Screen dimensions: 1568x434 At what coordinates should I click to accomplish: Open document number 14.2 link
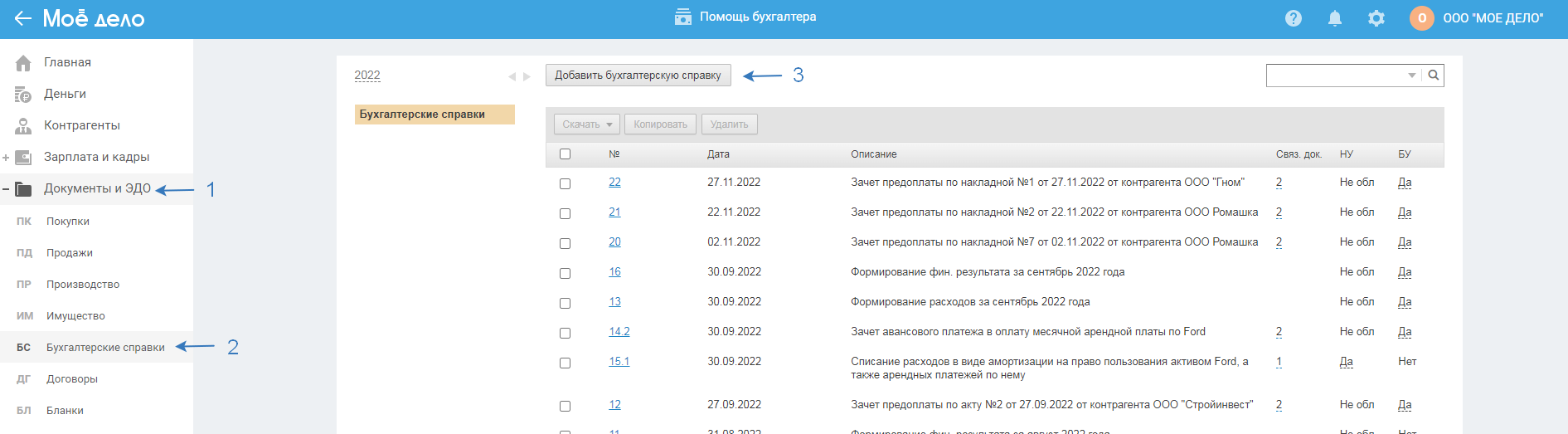pos(619,332)
